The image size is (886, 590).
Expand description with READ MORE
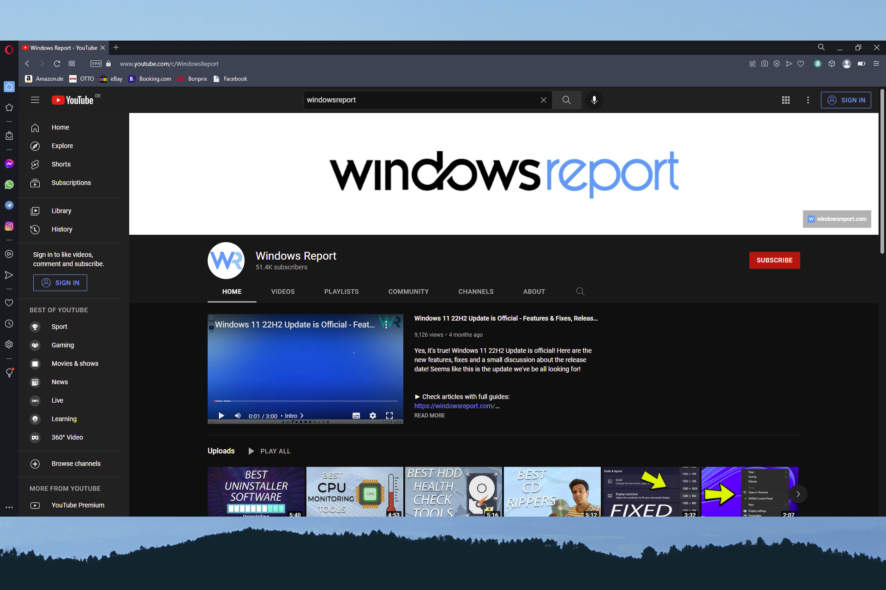pyautogui.click(x=429, y=415)
